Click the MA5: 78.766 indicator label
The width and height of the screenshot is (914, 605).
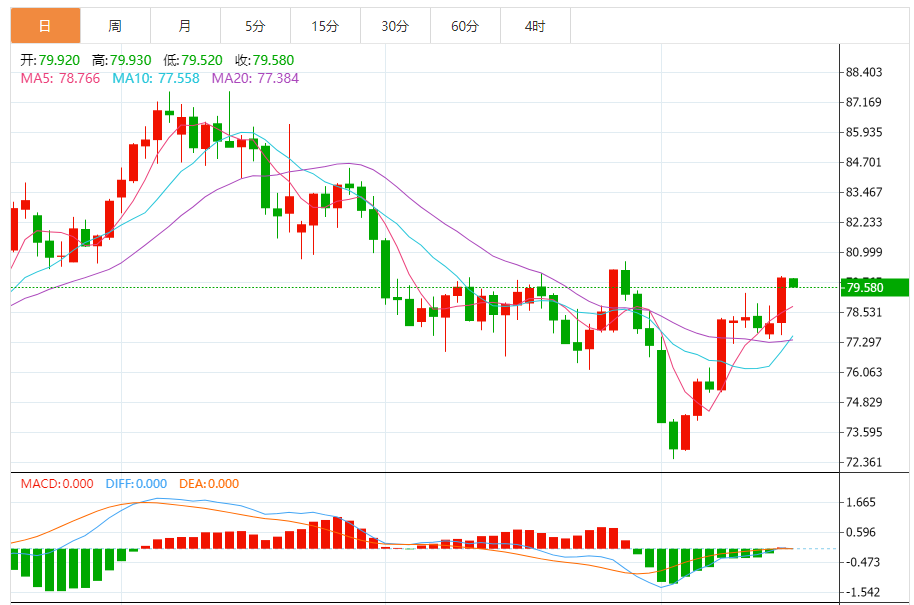click(x=60, y=78)
